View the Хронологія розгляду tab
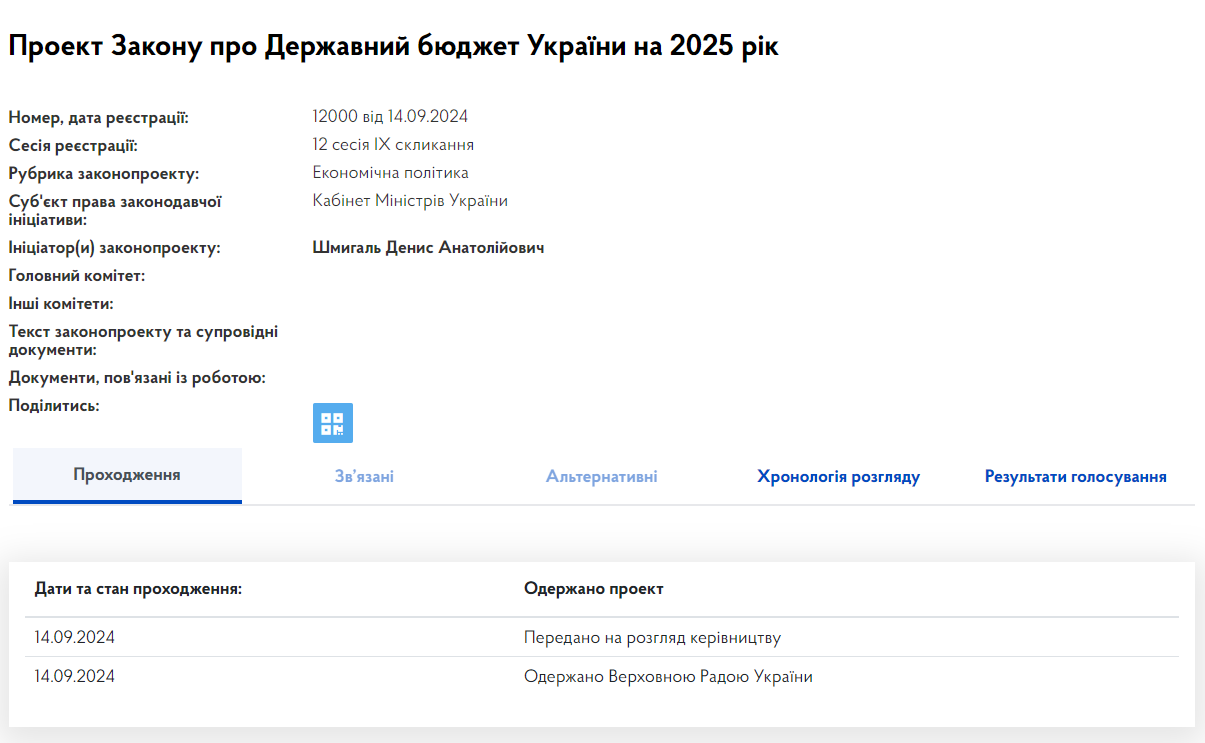 [839, 476]
